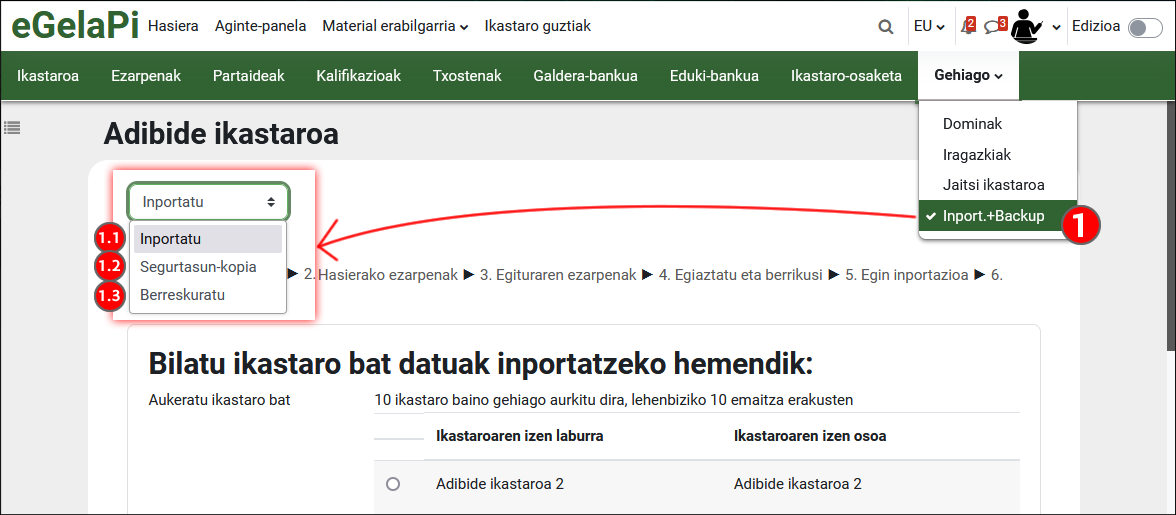1176x515 pixels.
Task: Toggle the Edizioa edit mode switch
Action: 1145,27
